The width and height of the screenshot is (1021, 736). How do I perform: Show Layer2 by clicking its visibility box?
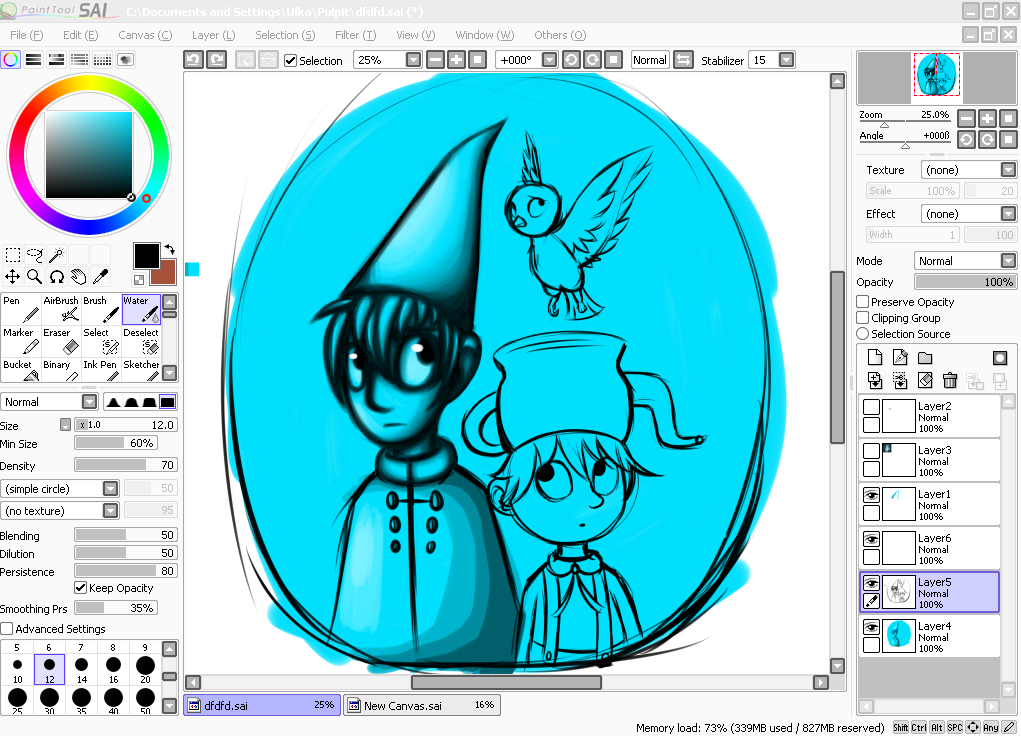(x=871, y=407)
